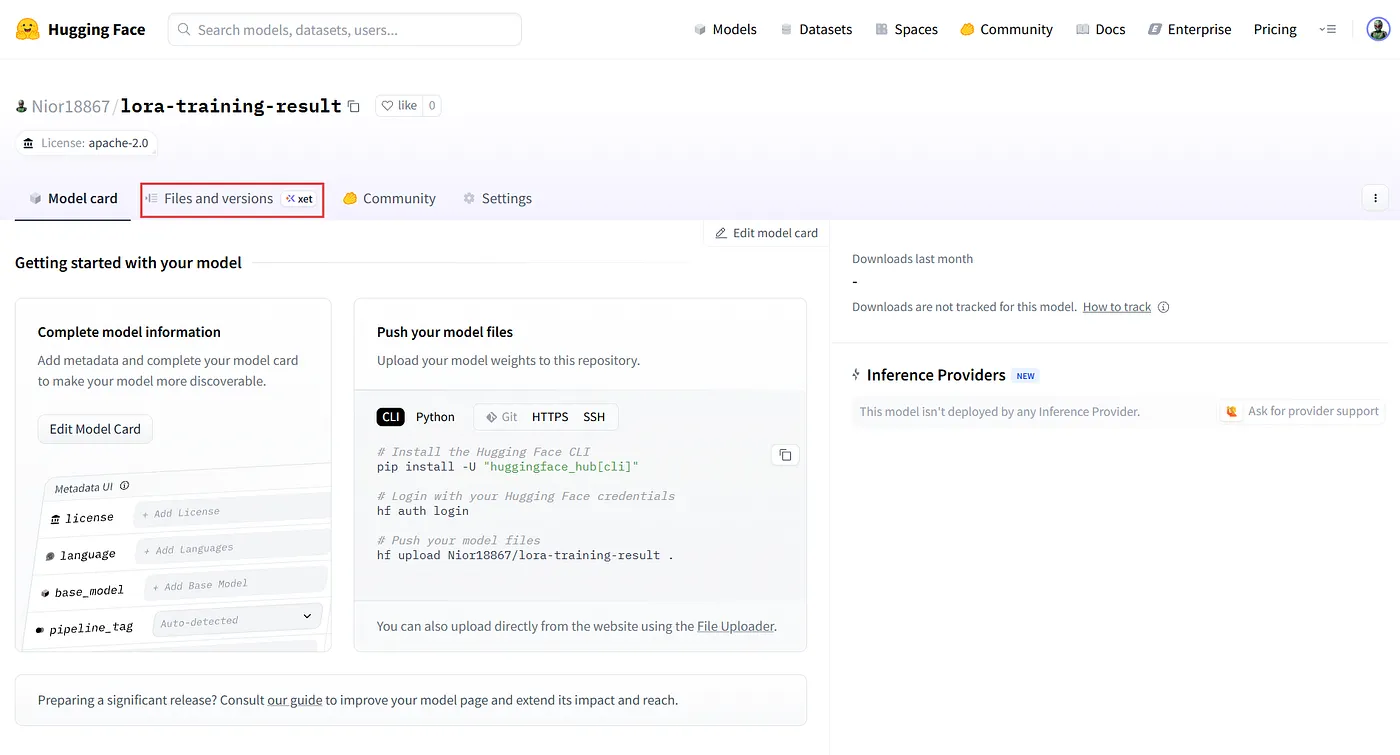Select the SSH git option
Viewport: 1400px width, 755px height.
point(594,417)
